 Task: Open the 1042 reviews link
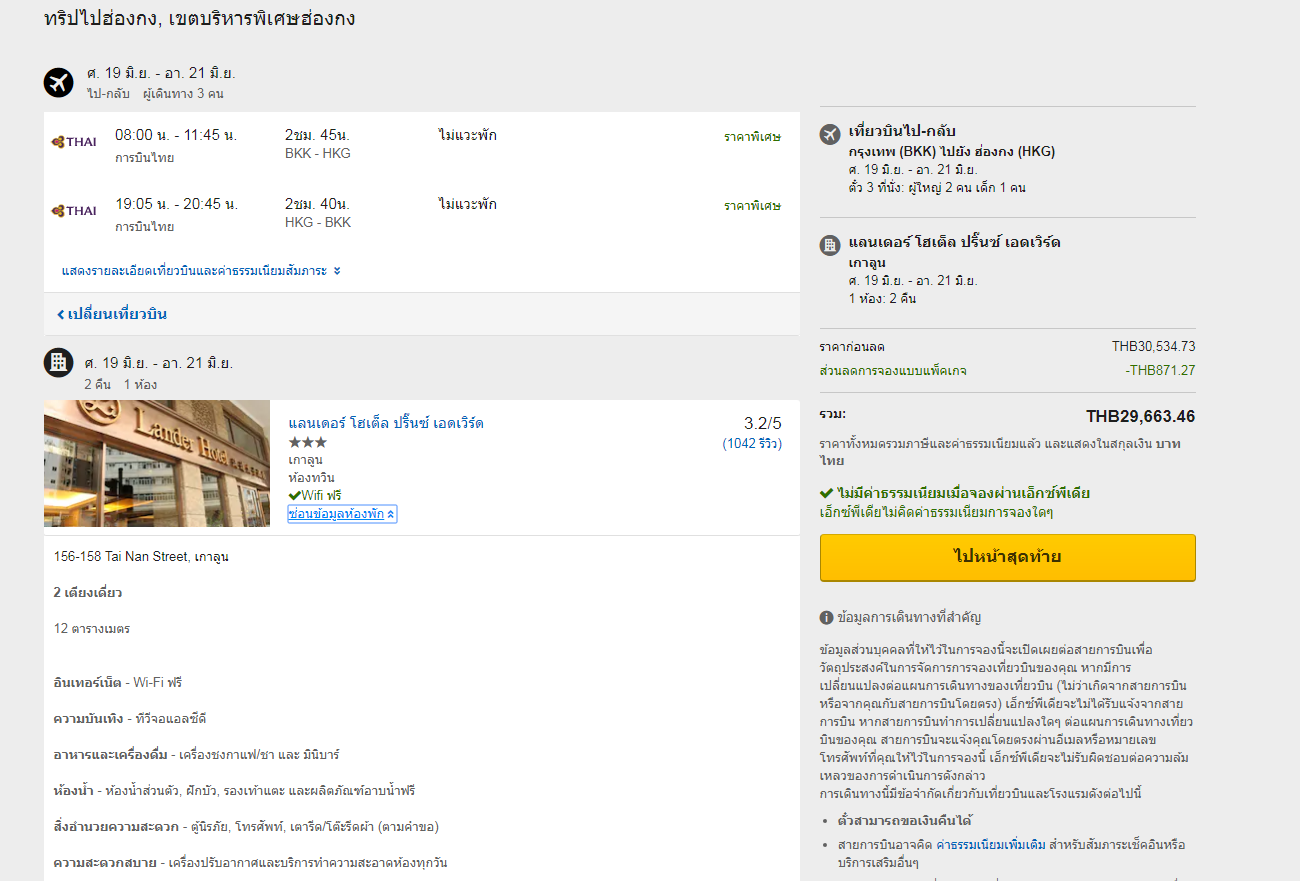click(x=752, y=443)
